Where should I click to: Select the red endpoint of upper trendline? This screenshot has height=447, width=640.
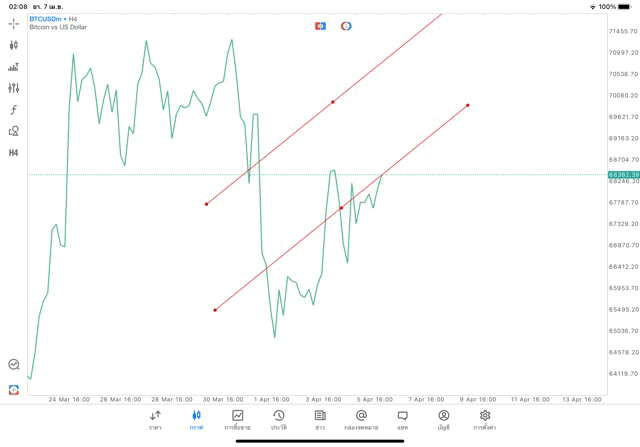point(206,204)
